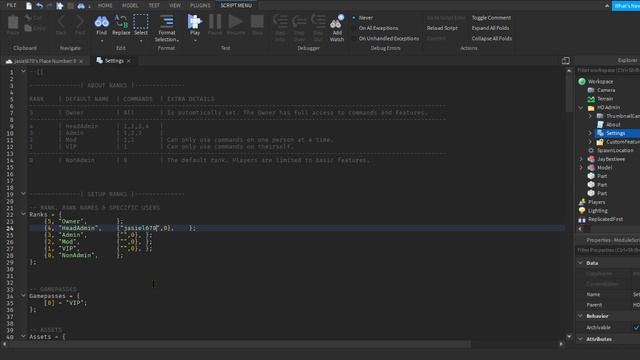
Task: Fold the Gamepasses table at line 34
Action: pyautogui.click(x=23, y=296)
